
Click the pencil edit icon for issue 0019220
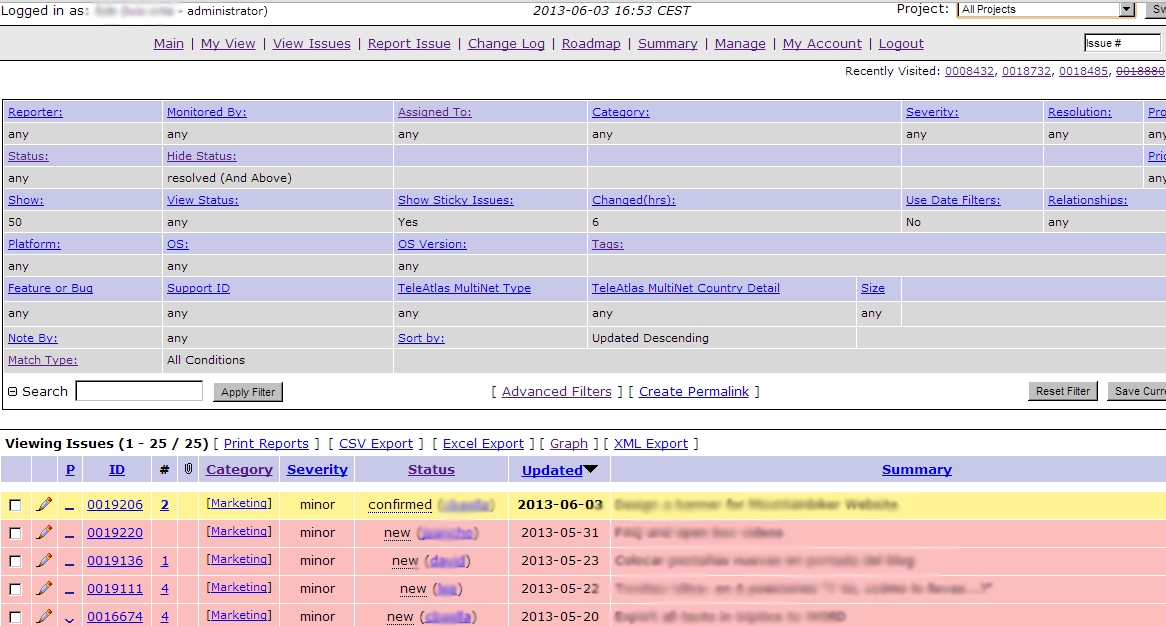click(x=44, y=533)
